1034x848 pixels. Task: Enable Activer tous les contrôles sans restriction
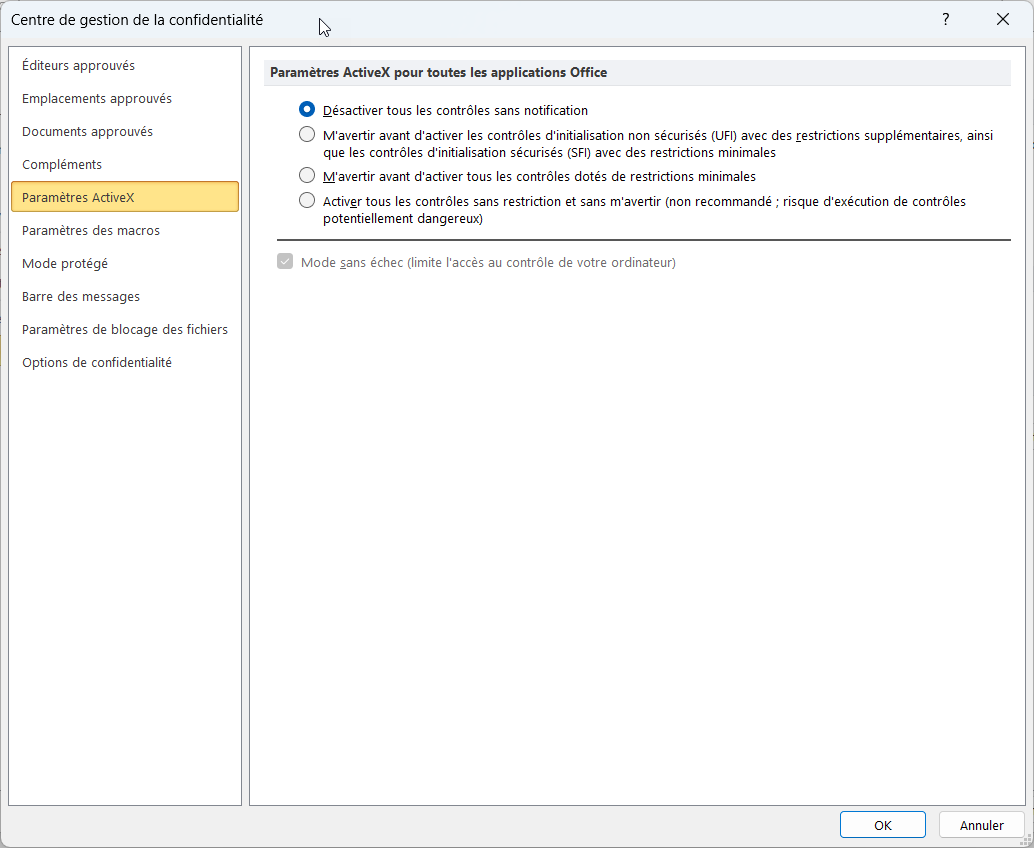point(307,201)
